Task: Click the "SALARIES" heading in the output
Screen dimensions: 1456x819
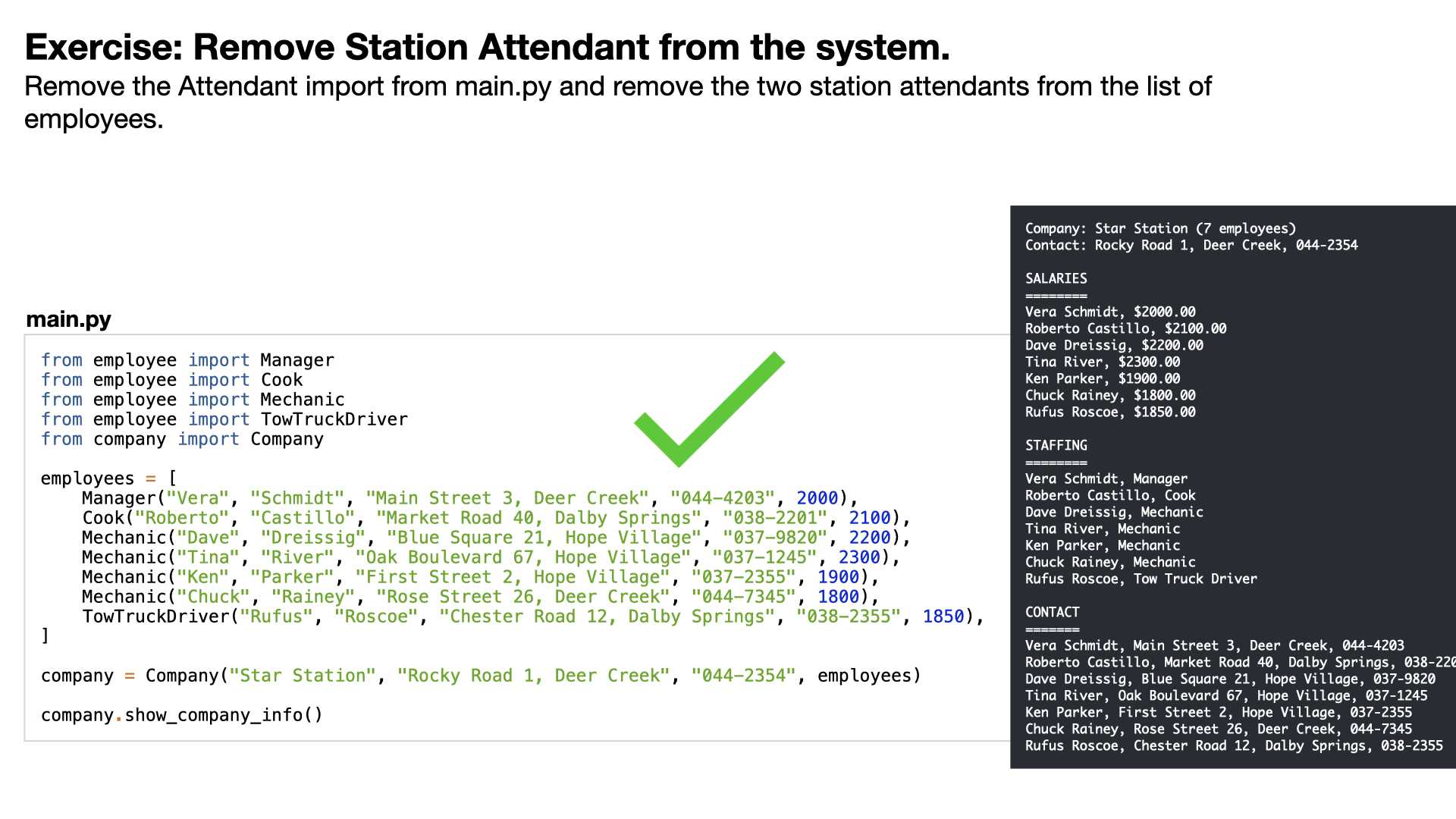Action: pyautogui.click(x=1056, y=278)
